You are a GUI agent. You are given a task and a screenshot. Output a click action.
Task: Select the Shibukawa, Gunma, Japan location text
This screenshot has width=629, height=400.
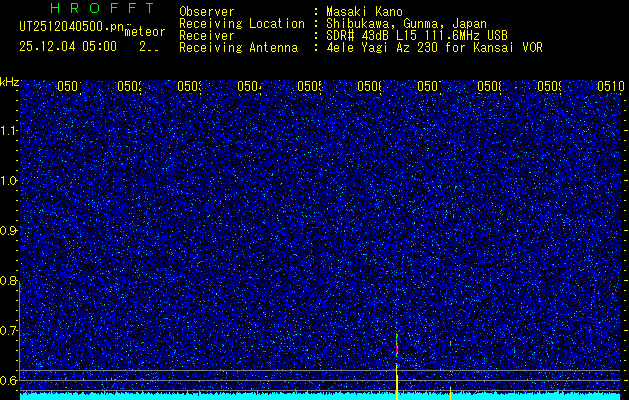[406, 24]
